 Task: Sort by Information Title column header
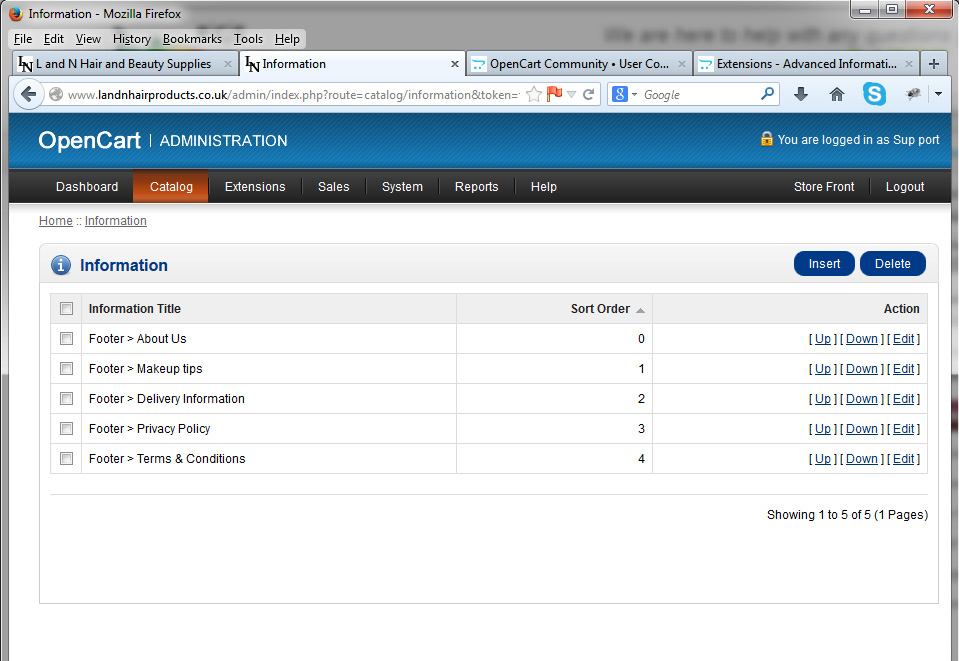[x=135, y=309]
